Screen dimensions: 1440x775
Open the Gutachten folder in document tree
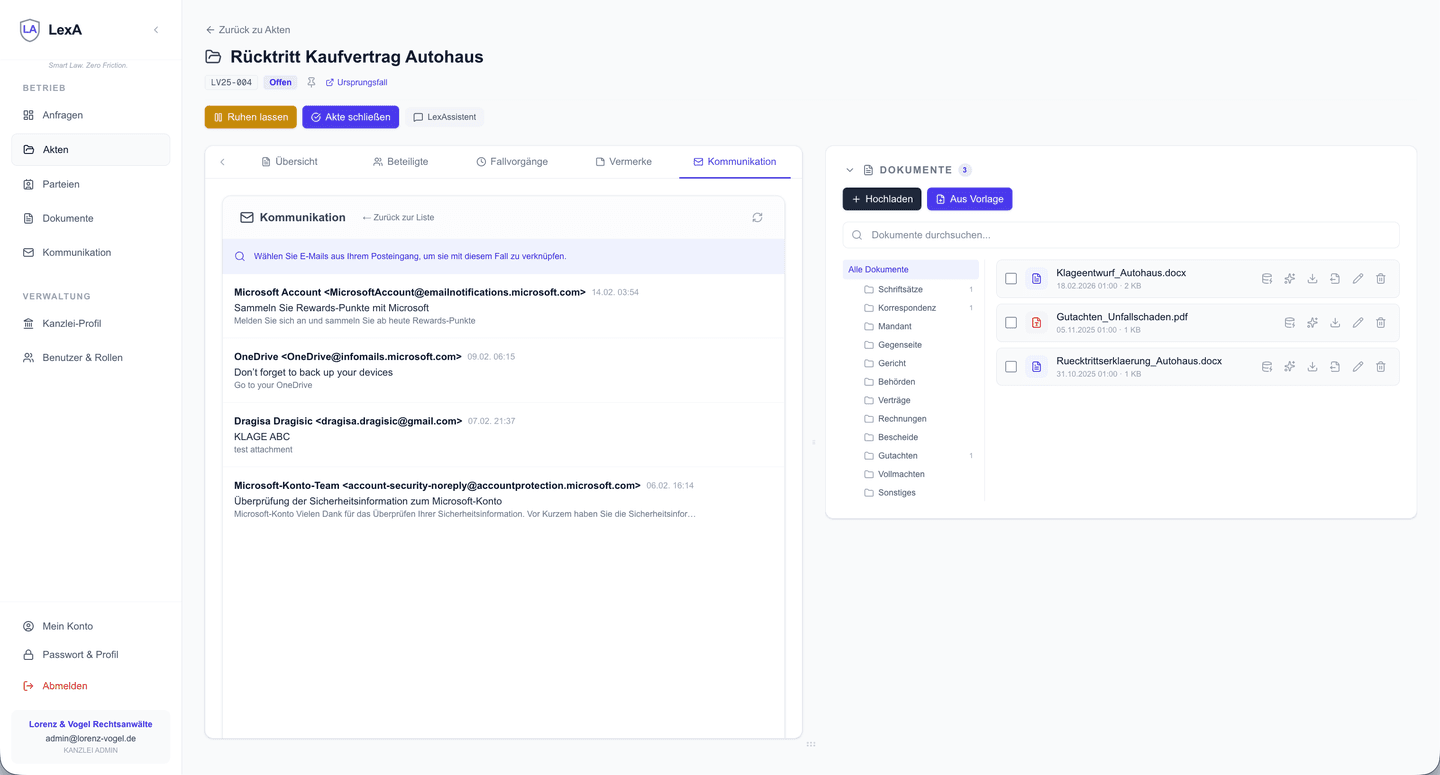(x=897, y=456)
